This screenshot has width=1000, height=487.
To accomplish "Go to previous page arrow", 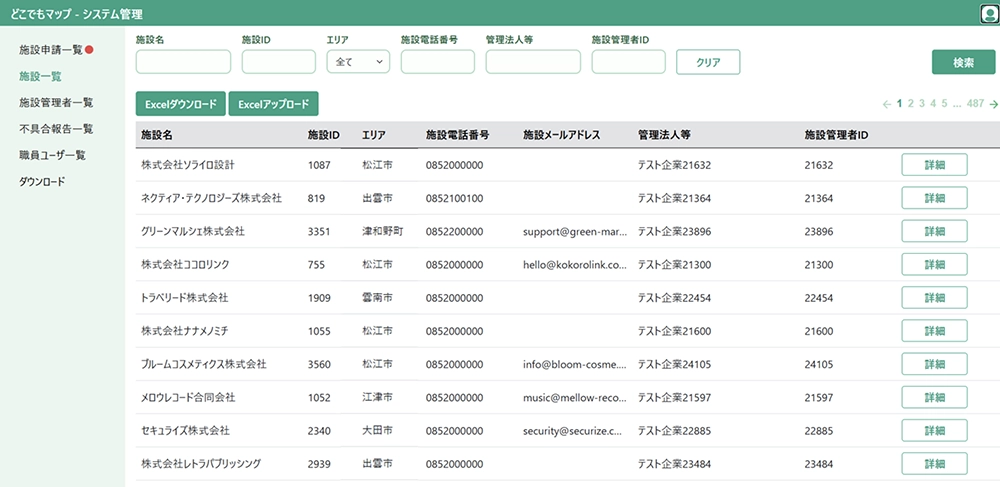I will click(886, 104).
